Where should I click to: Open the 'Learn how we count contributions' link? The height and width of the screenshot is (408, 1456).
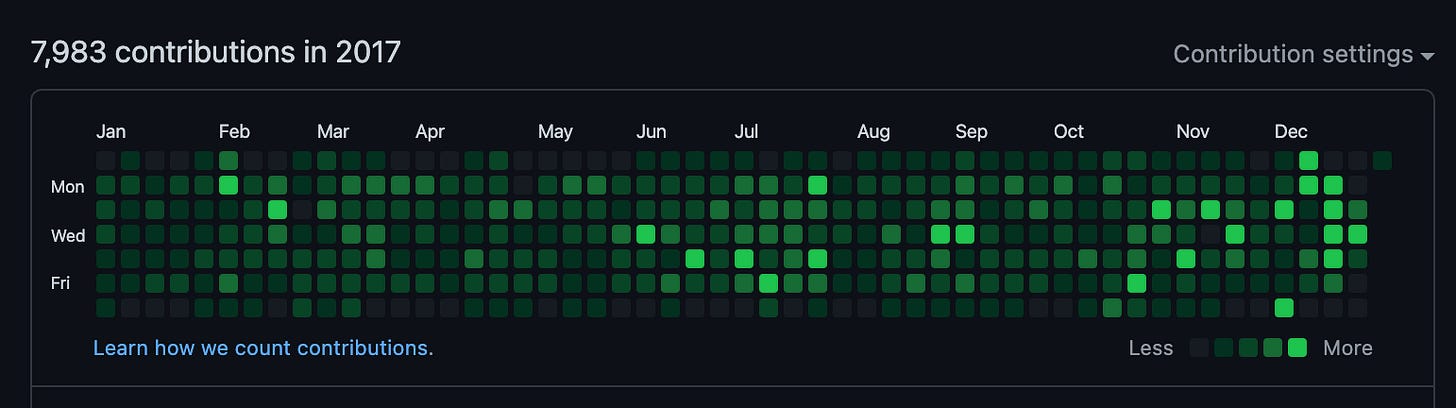point(263,348)
